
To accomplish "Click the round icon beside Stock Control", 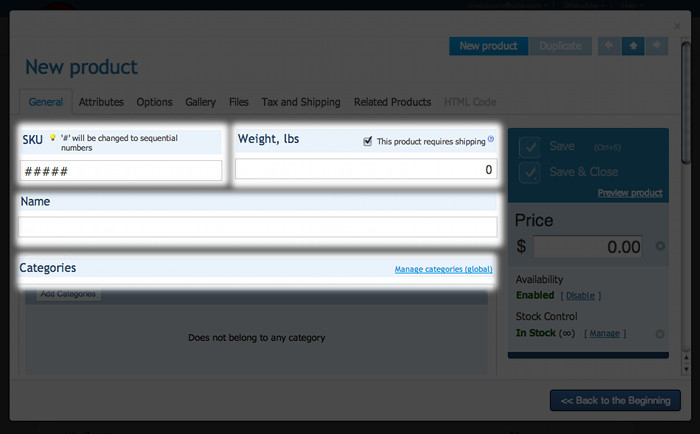I will pos(660,334).
